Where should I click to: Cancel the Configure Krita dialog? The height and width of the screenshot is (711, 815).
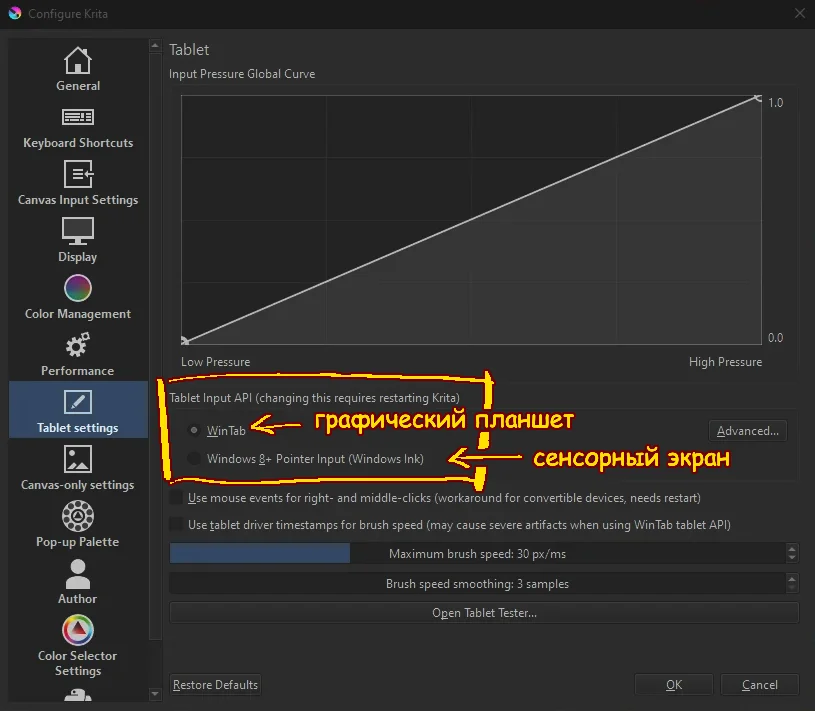[x=759, y=684]
